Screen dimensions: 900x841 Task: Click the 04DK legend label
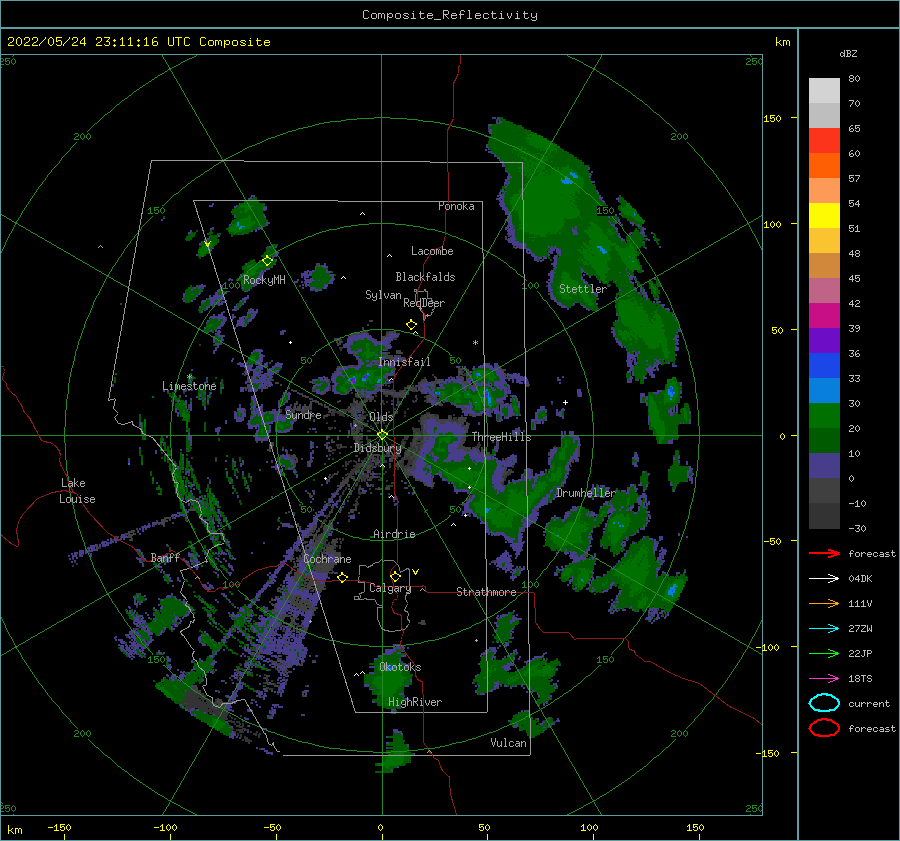point(860,579)
